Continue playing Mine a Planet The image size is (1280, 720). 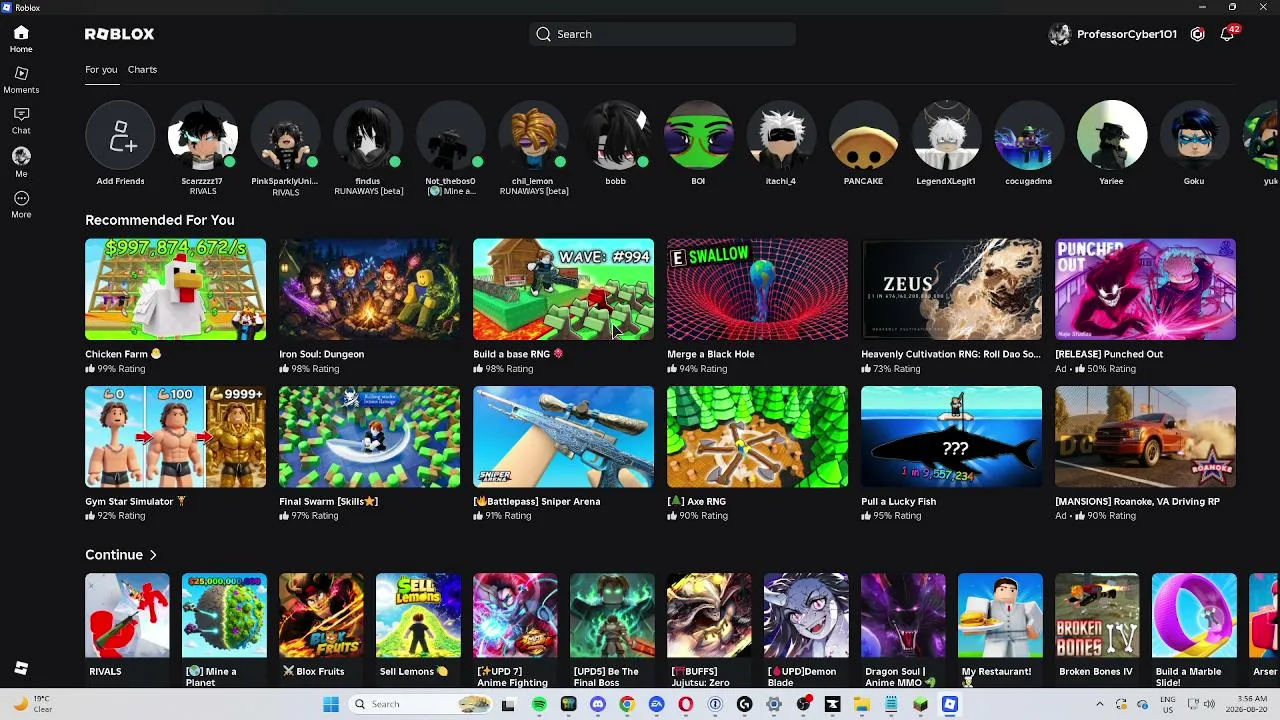[224, 615]
